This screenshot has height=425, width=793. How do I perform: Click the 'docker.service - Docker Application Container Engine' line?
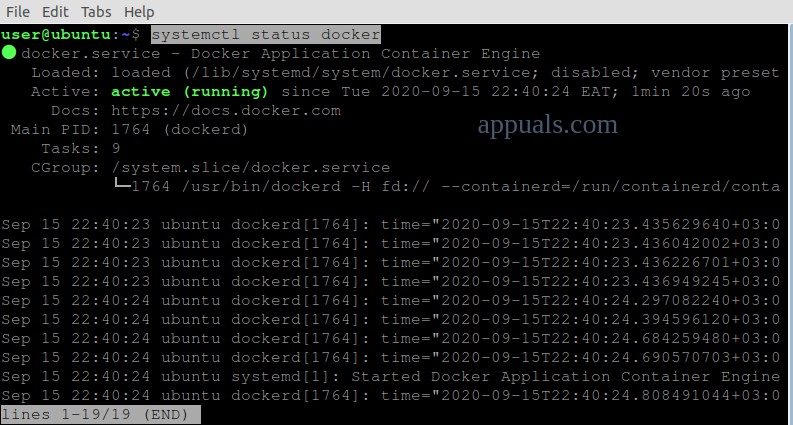[281, 54]
